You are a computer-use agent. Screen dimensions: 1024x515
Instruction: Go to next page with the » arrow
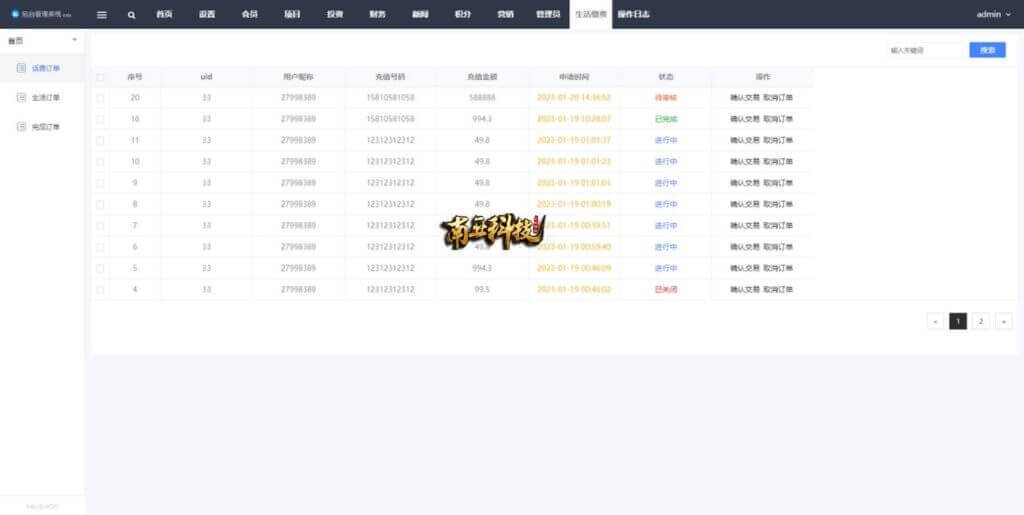pos(1003,321)
